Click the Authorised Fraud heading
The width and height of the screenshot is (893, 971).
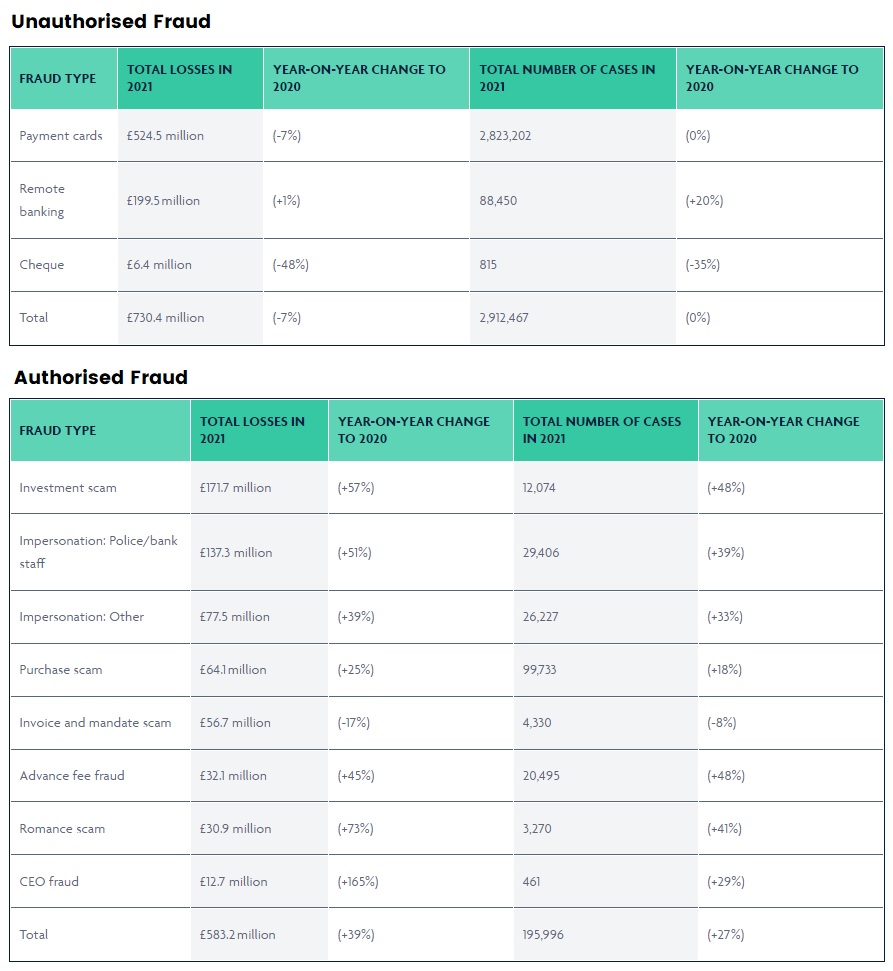tap(101, 377)
